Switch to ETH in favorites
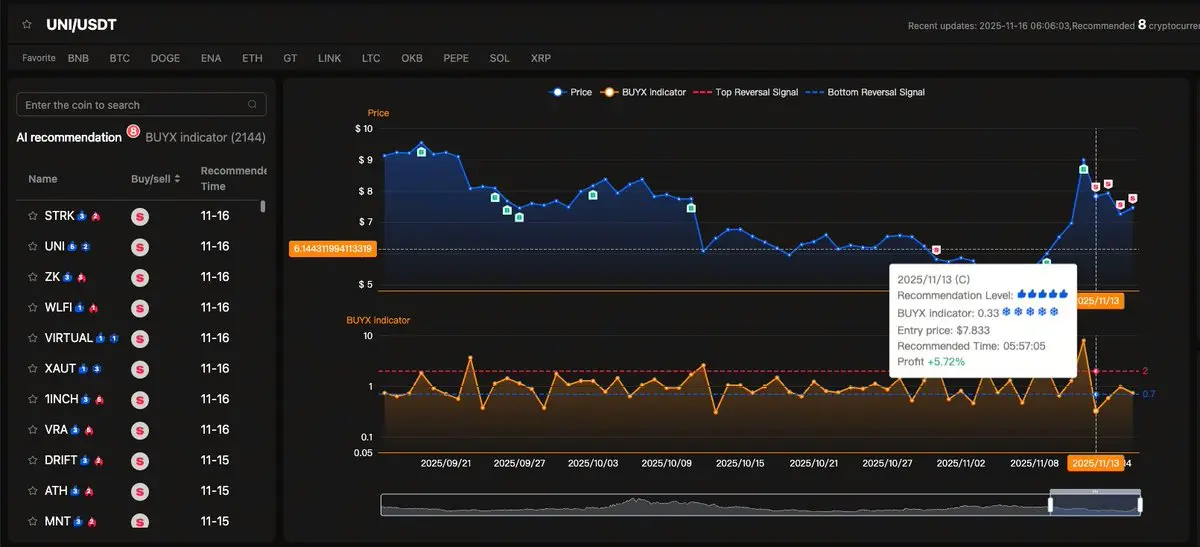Viewport: 1200px width, 547px height. tap(252, 58)
